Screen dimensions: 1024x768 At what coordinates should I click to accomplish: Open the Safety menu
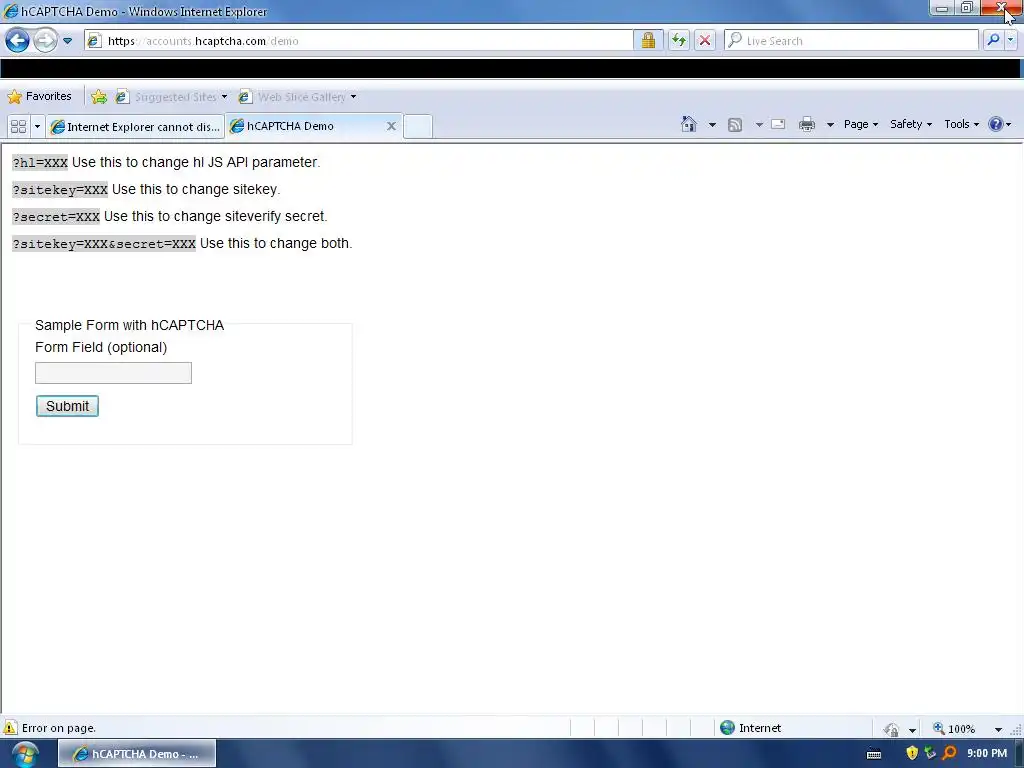(910, 124)
